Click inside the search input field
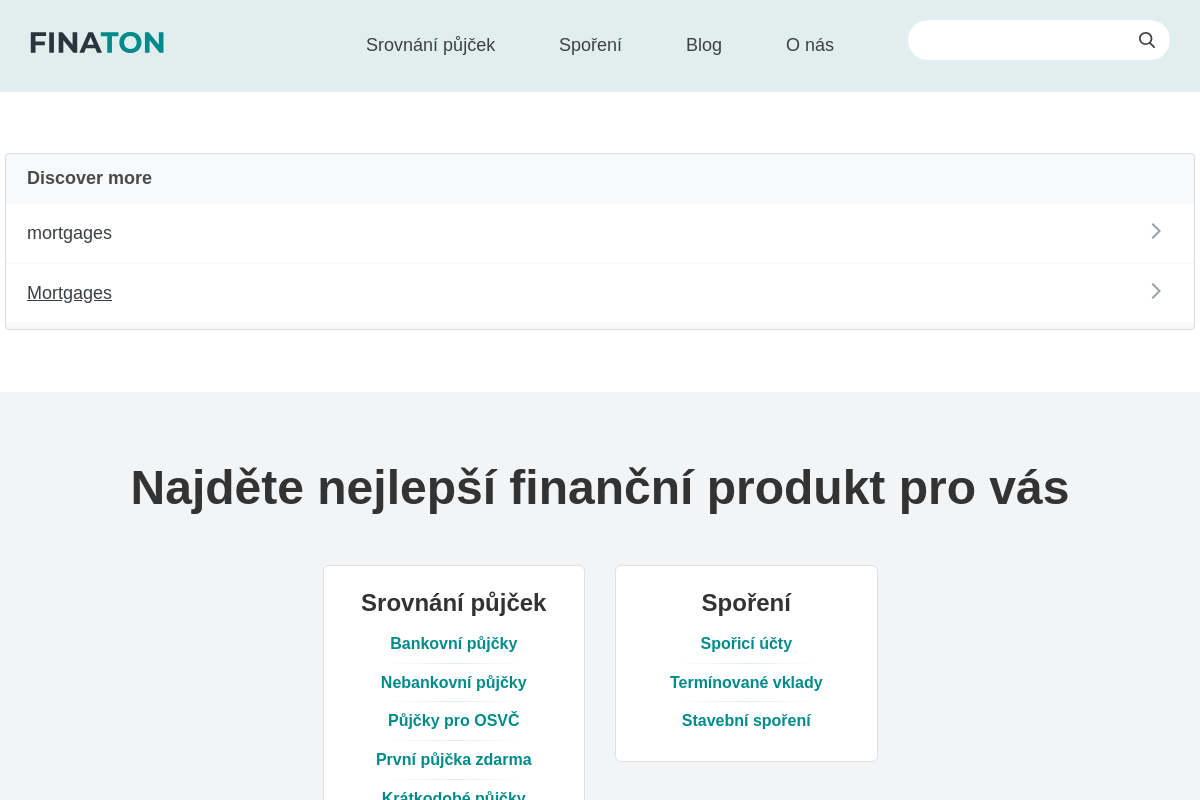This screenshot has width=1200, height=800. (1020, 40)
